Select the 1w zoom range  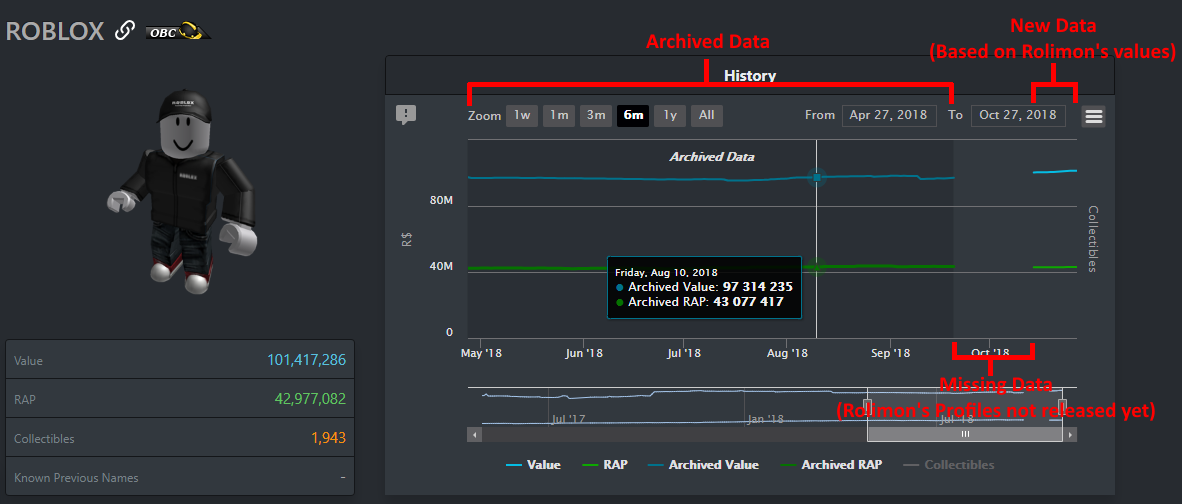[x=522, y=116]
